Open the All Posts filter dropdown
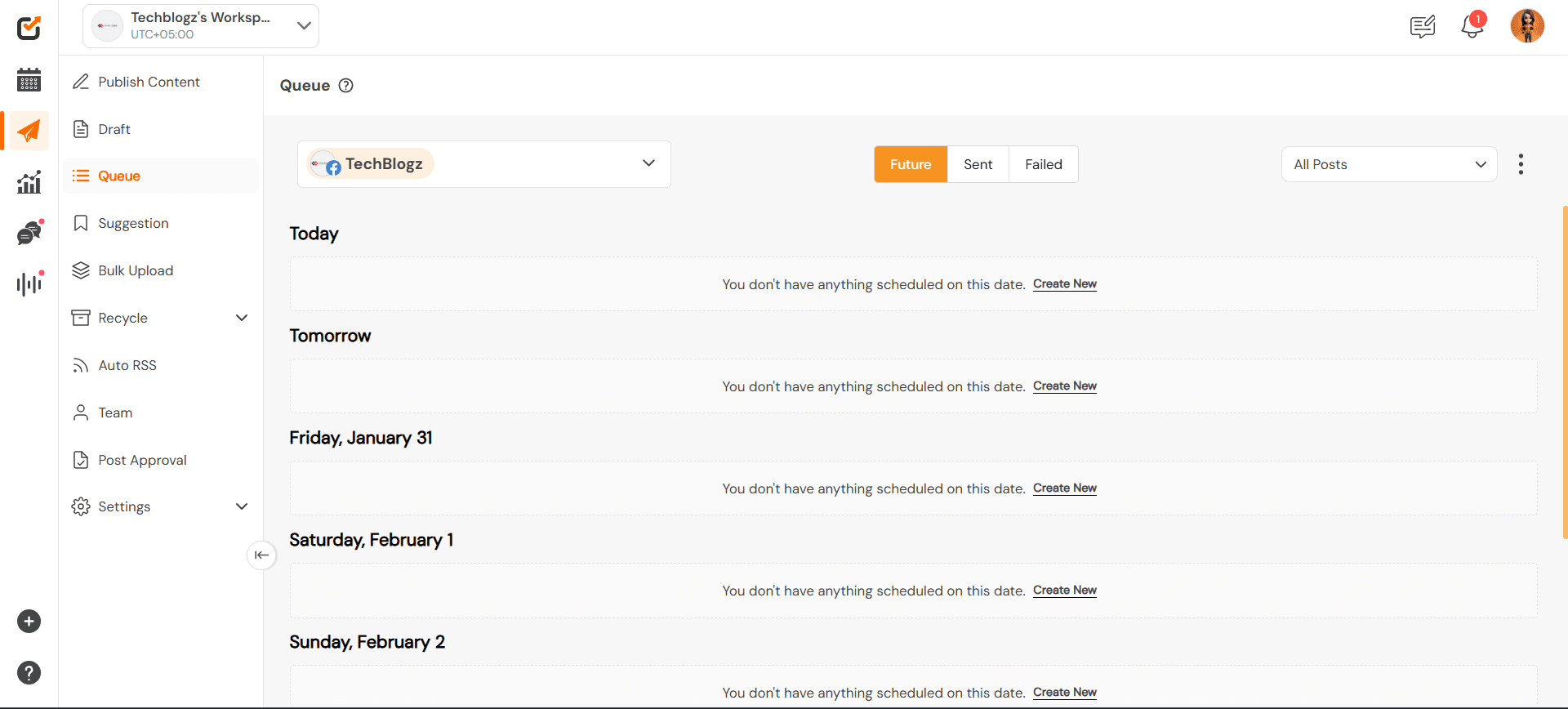Viewport: 1568px width, 709px height. pyautogui.click(x=1388, y=164)
